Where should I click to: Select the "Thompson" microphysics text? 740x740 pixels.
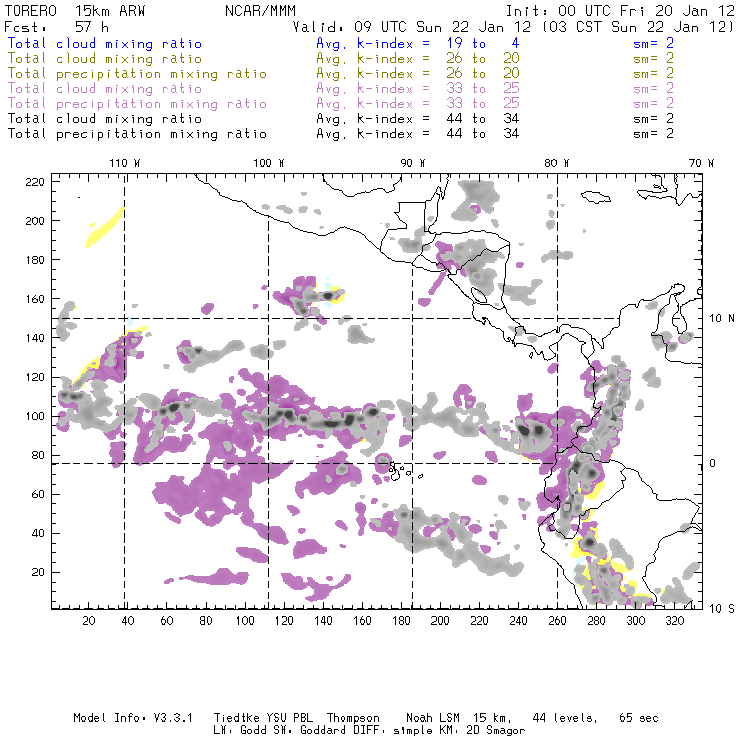pyautogui.click(x=353, y=718)
